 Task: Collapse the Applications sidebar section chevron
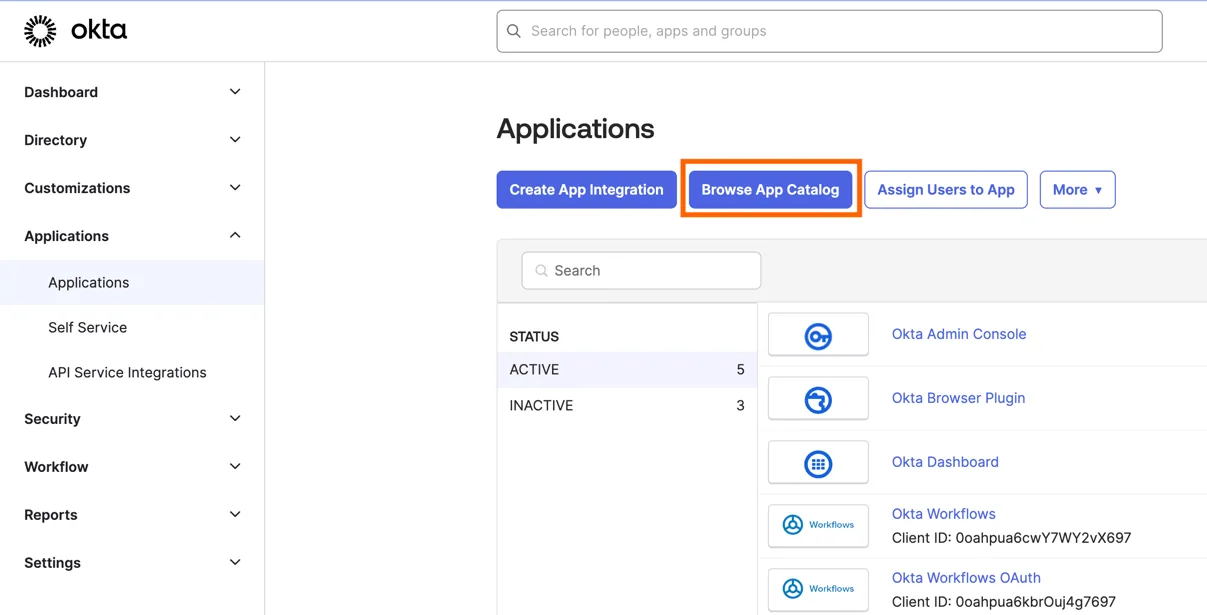(x=235, y=236)
